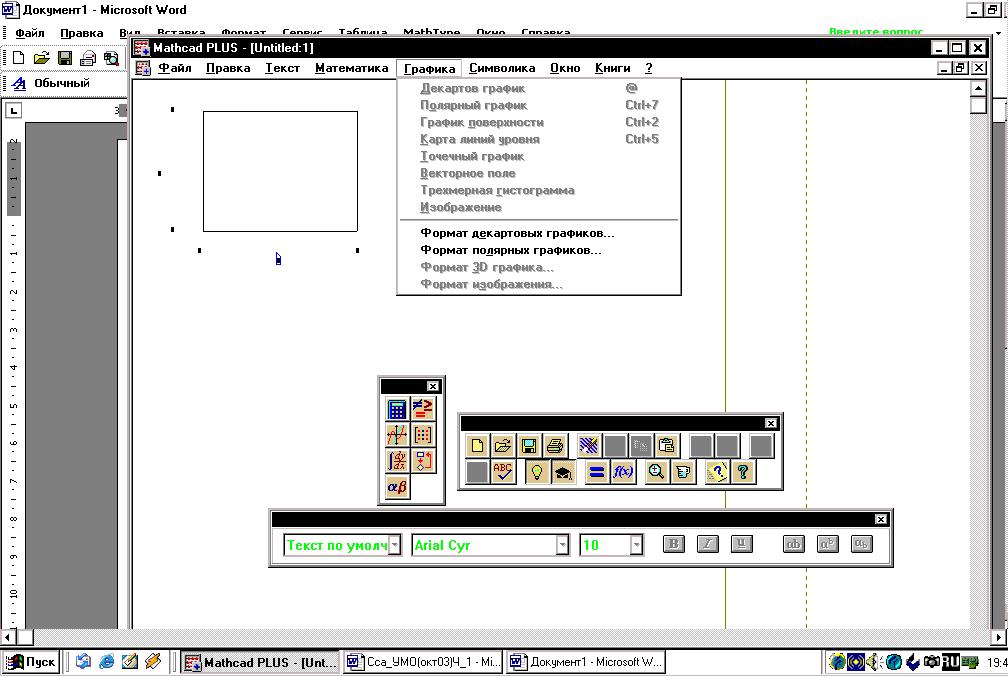Toggle superscript formatting button

[x=827, y=544]
